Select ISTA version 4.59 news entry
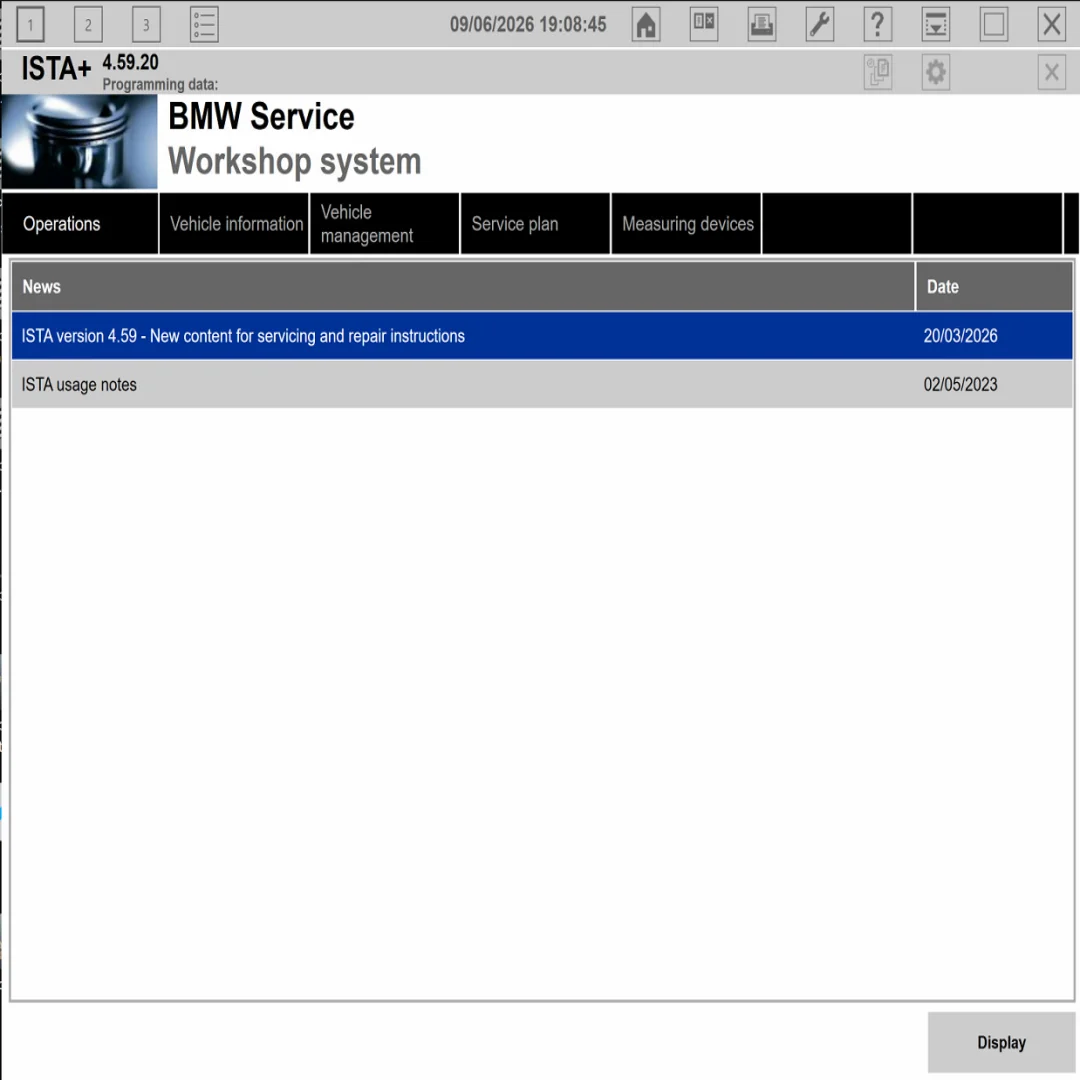 point(542,335)
